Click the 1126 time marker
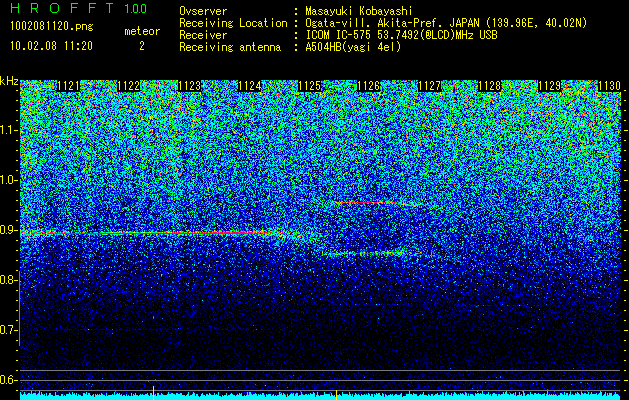 click(x=369, y=86)
